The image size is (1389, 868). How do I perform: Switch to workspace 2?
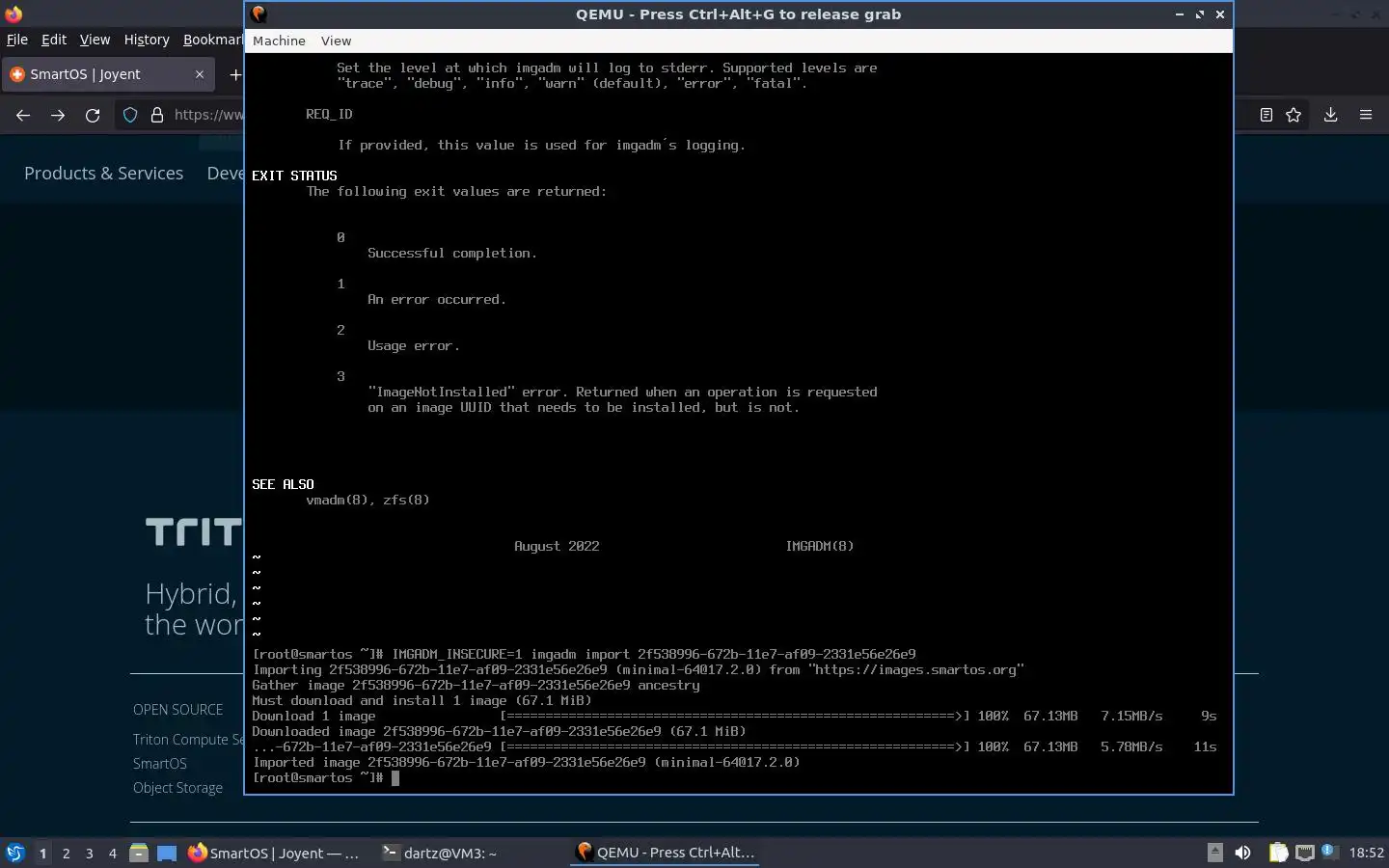click(x=66, y=853)
